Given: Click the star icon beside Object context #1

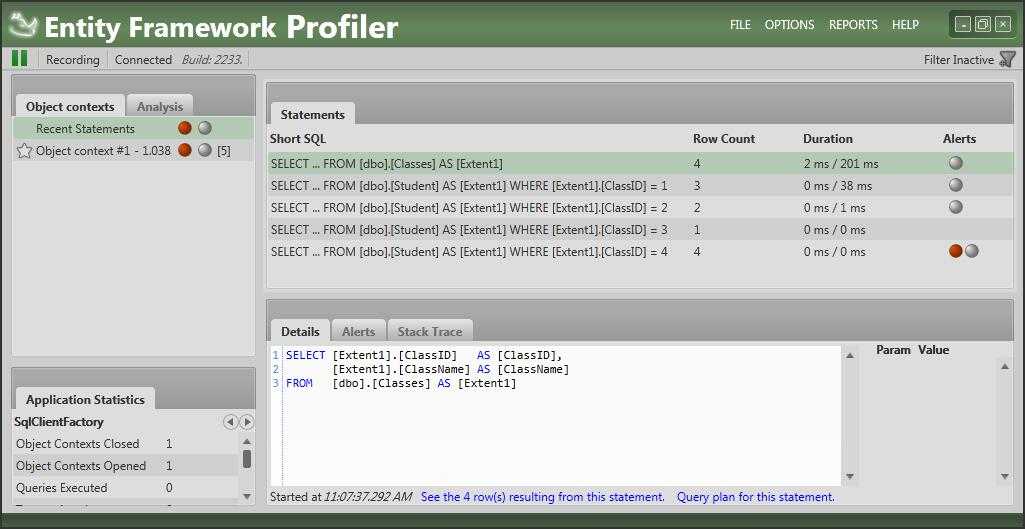Looking at the screenshot, I should tap(24, 151).
